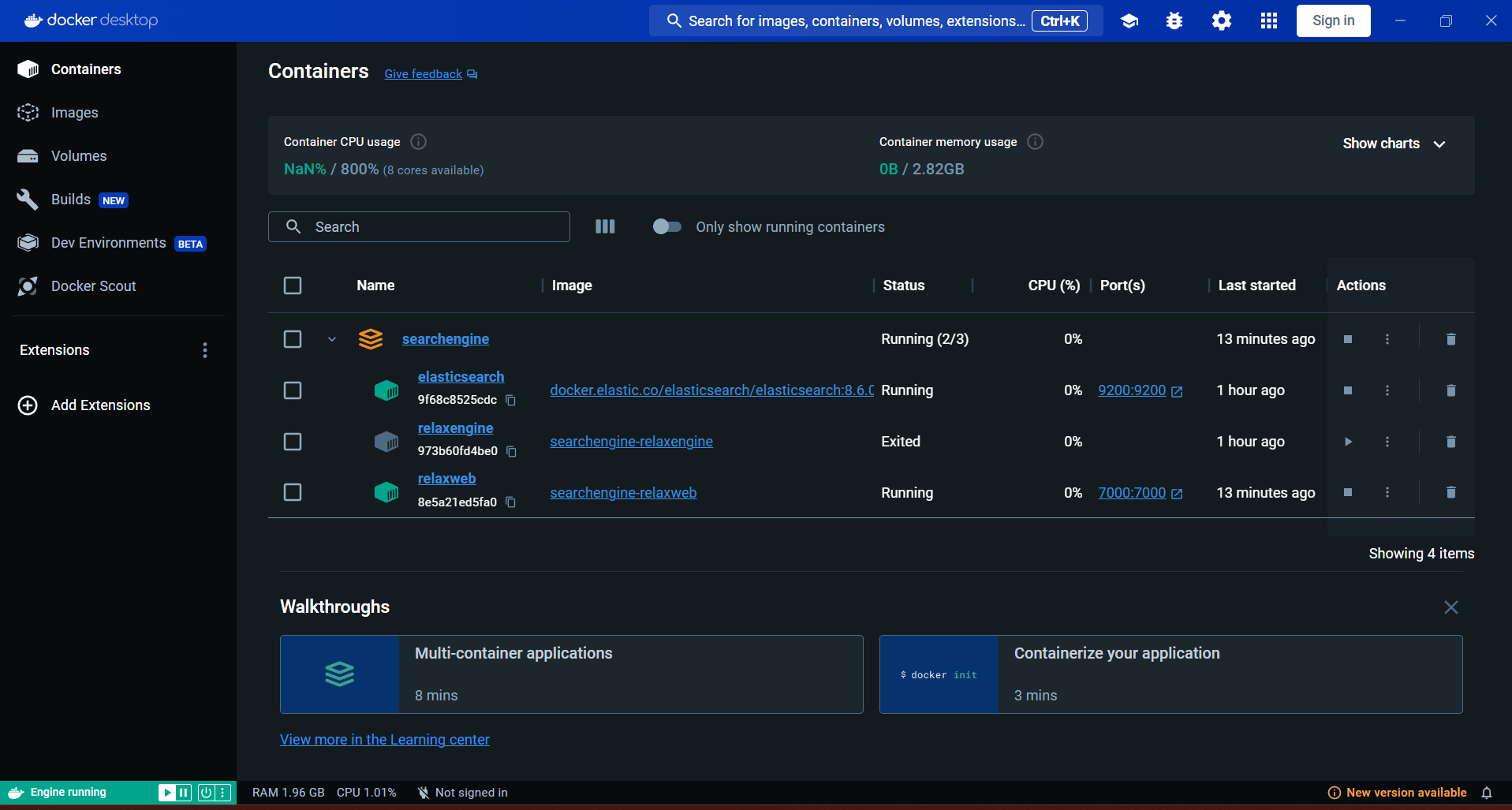The image size is (1512, 810).
Task: Open the Learning center graduation cap icon
Action: click(x=1129, y=21)
